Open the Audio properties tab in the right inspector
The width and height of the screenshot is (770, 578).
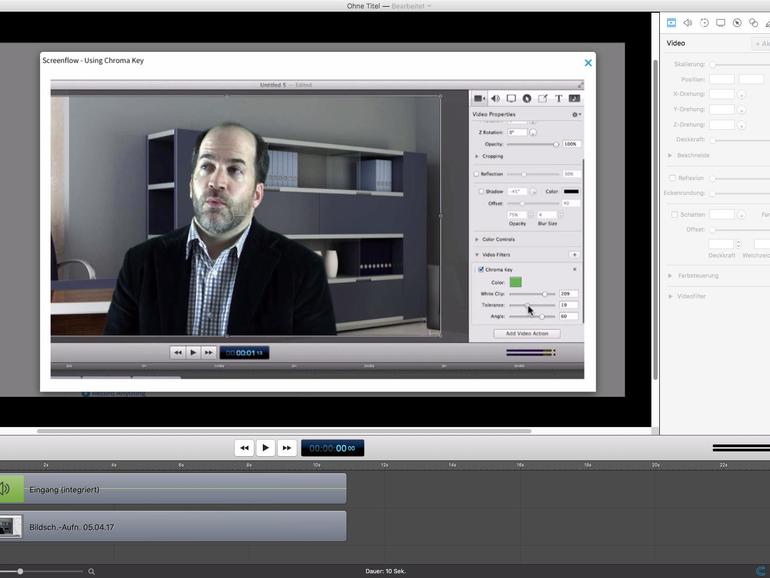pyautogui.click(x=688, y=23)
